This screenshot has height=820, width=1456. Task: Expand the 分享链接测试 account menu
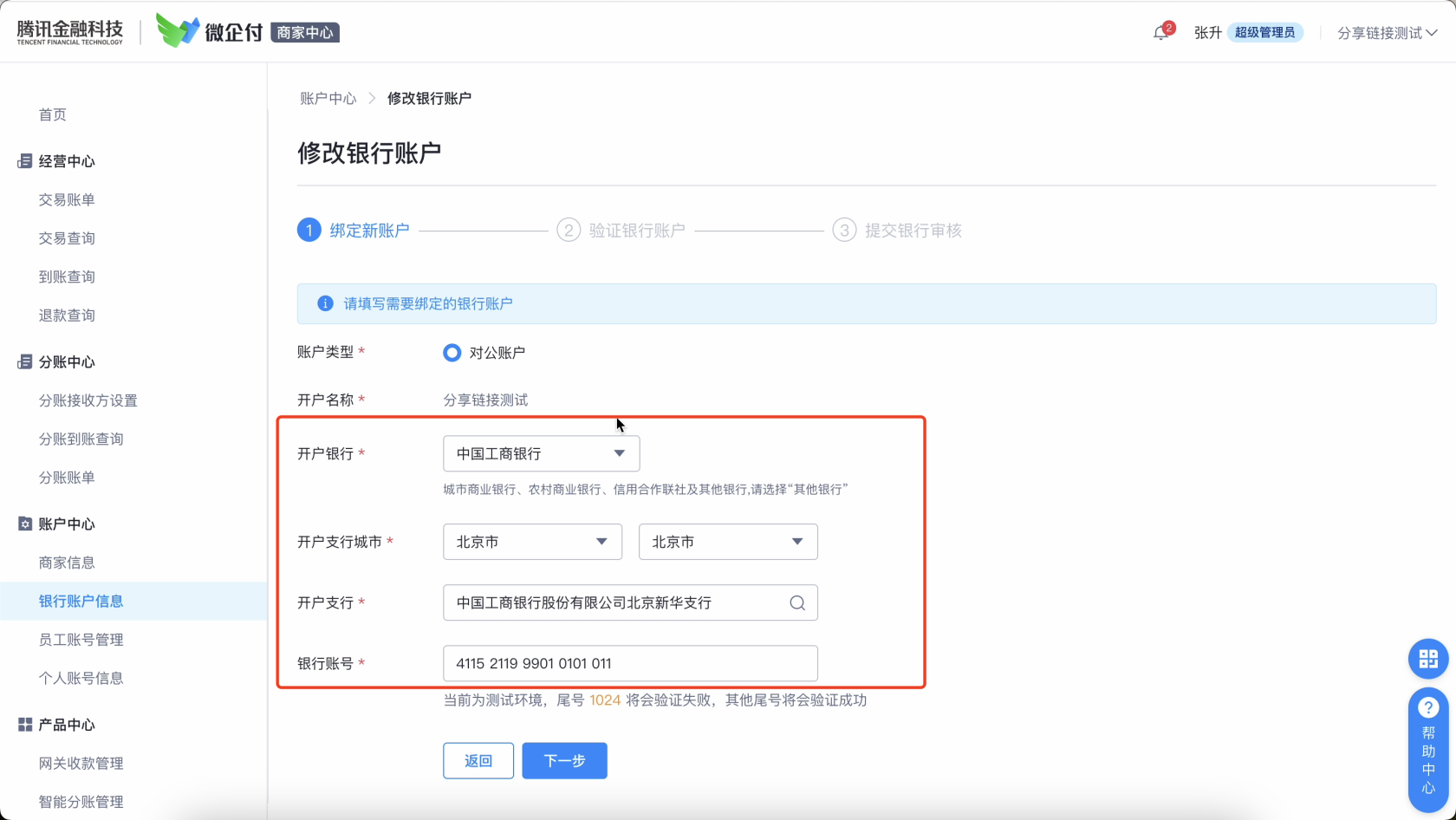pyautogui.click(x=1388, y=33)
